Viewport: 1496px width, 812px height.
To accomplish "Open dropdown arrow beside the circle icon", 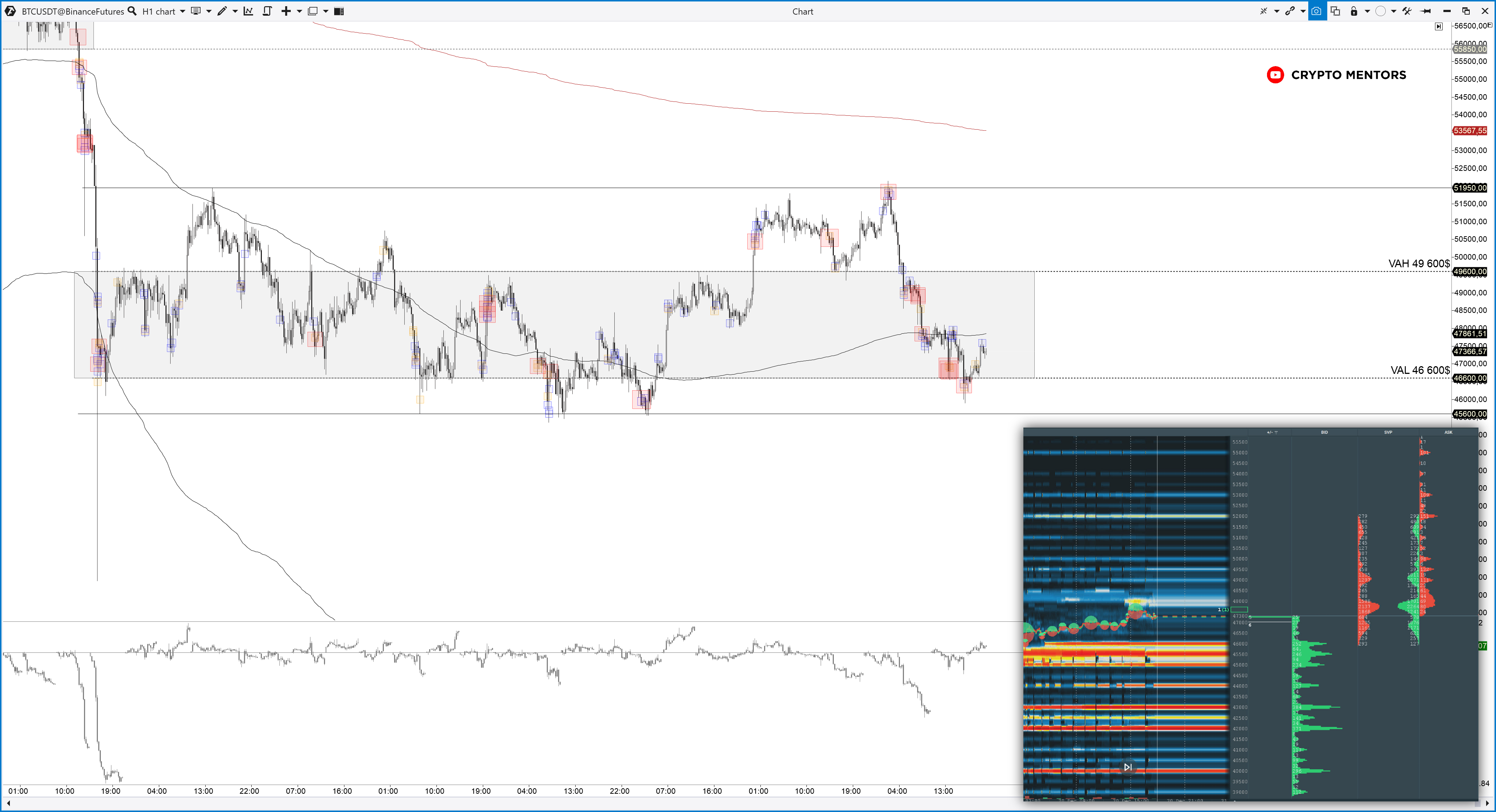I will click(1393, 11).
